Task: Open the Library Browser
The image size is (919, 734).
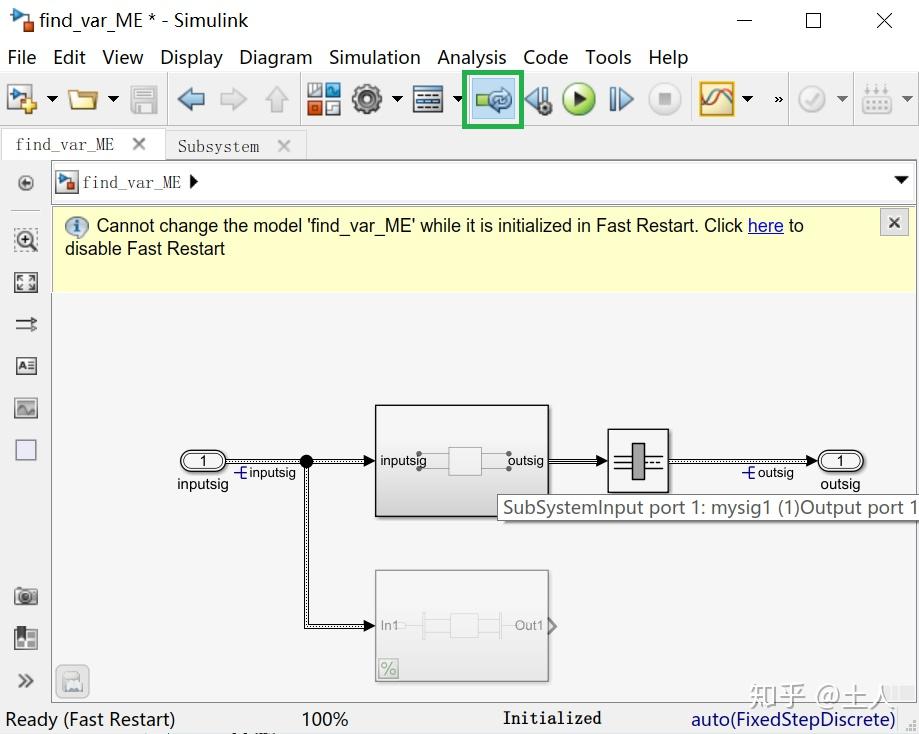Action: (323, 99)
